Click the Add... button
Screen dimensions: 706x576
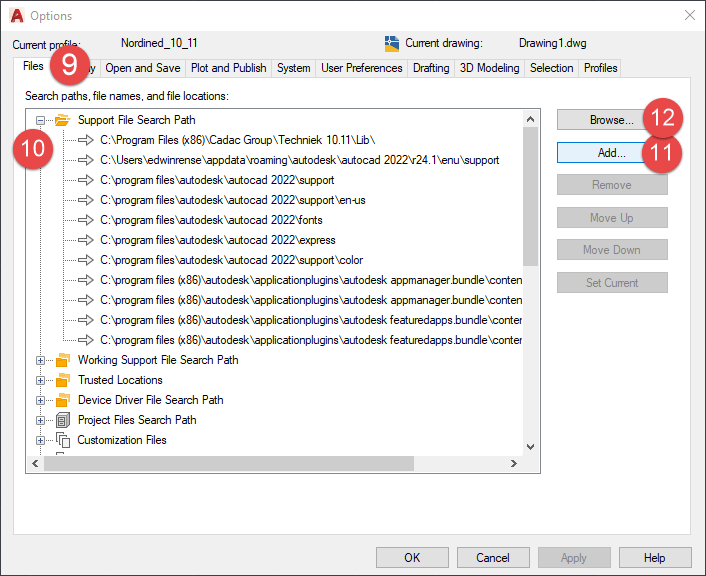(611, 153)
